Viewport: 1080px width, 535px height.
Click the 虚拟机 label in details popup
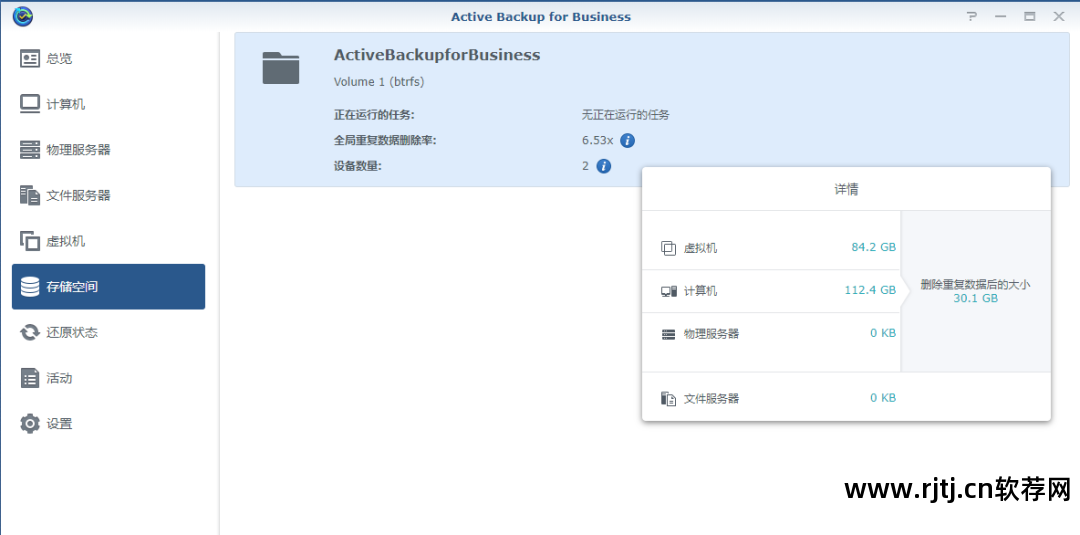[700, 249]
